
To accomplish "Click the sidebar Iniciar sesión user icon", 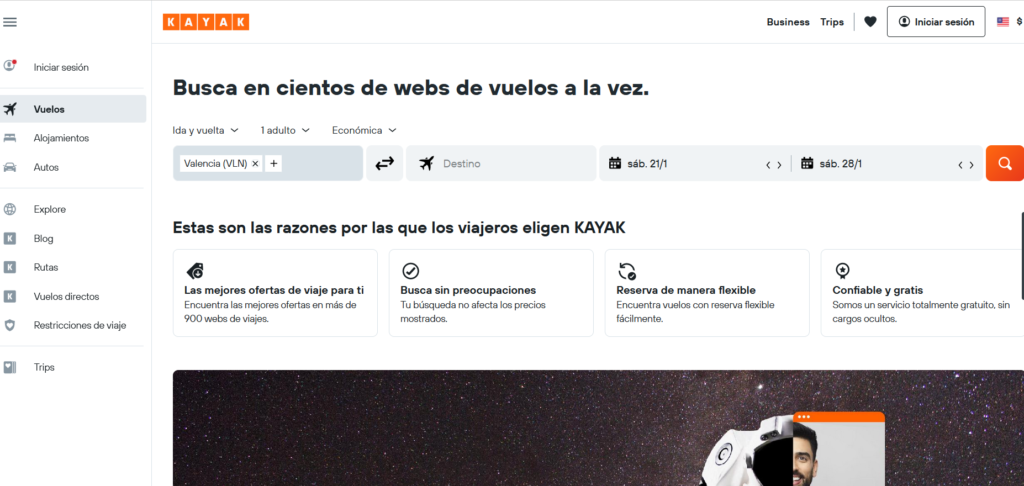I will pos(10,66).
